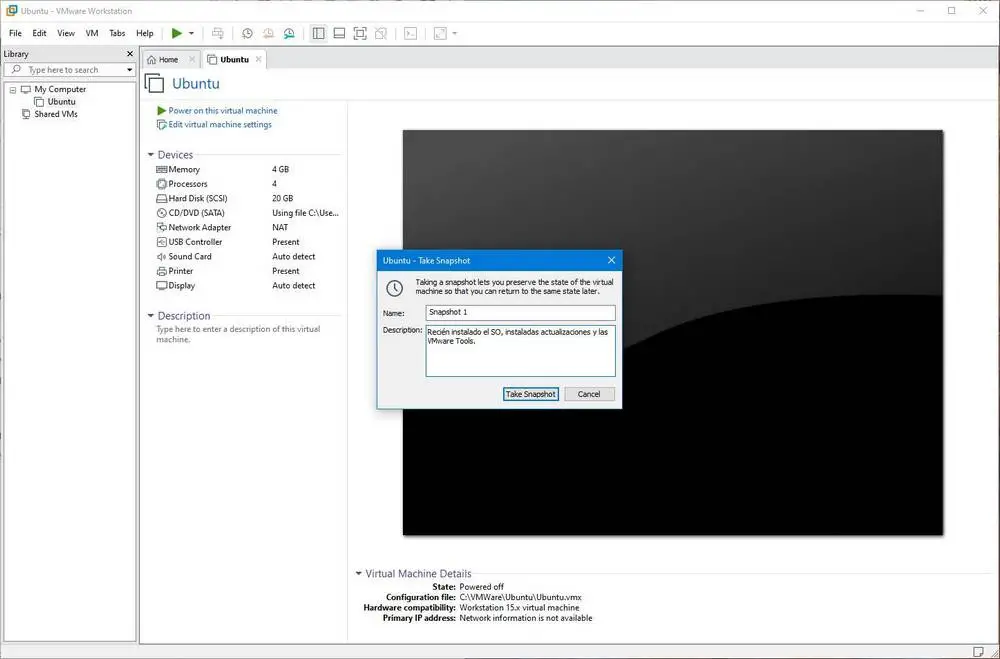
Task: Click the Network Adapter icon
Action: coord(162,227)
